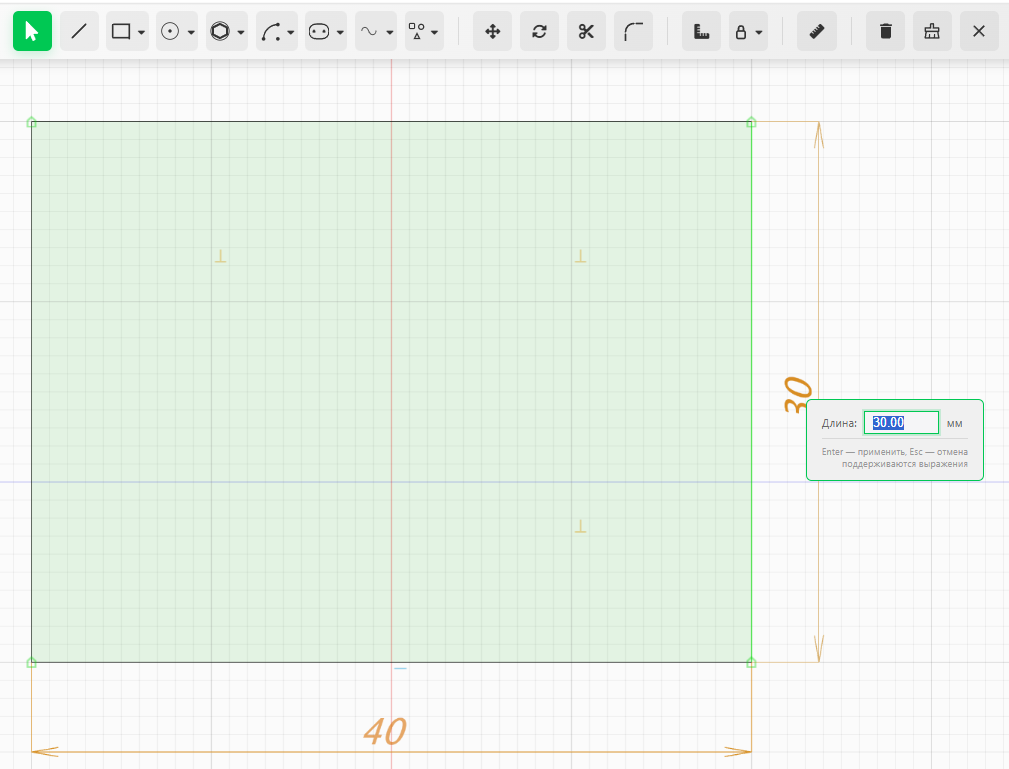Image resolution: width=1009 pixels, height=769 pixels.
Task: Select the rectangle's top-left corner point
Action: [32, 122]
